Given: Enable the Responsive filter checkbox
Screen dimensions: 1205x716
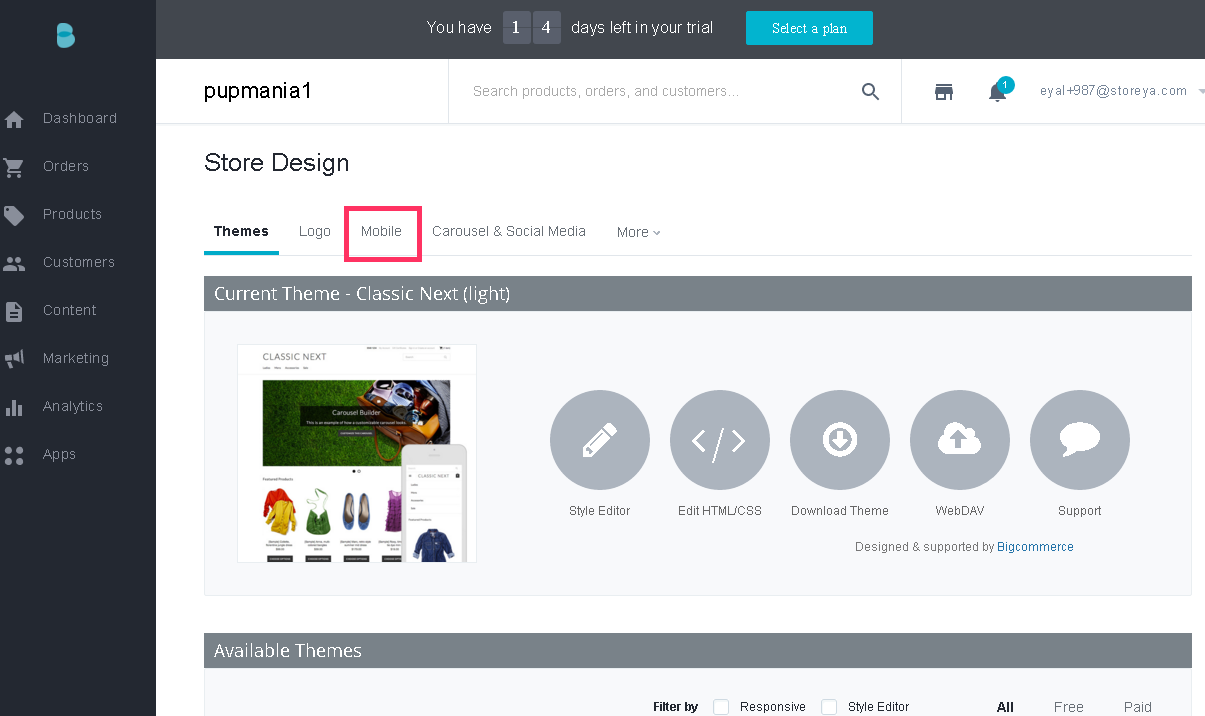Looking at the screenshot, I should pyautogui.click(x=721, y=707).
